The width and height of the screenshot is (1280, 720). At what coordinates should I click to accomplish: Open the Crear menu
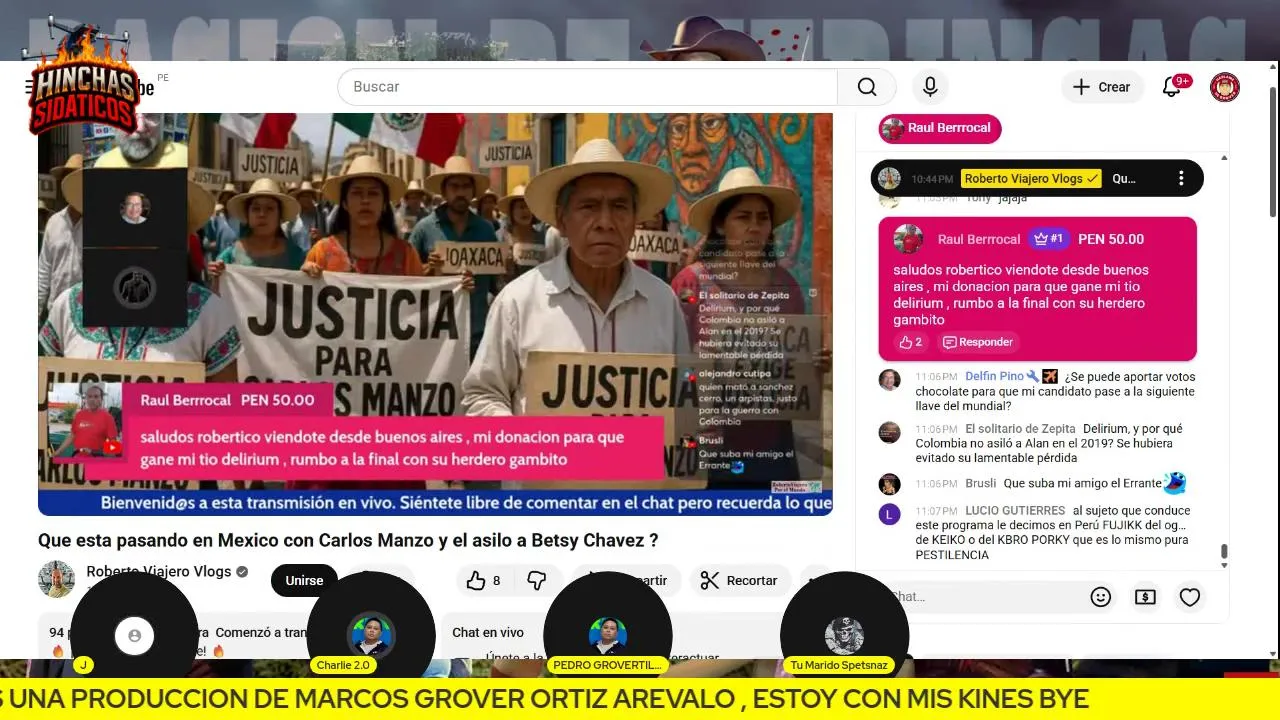(1102, 87)
